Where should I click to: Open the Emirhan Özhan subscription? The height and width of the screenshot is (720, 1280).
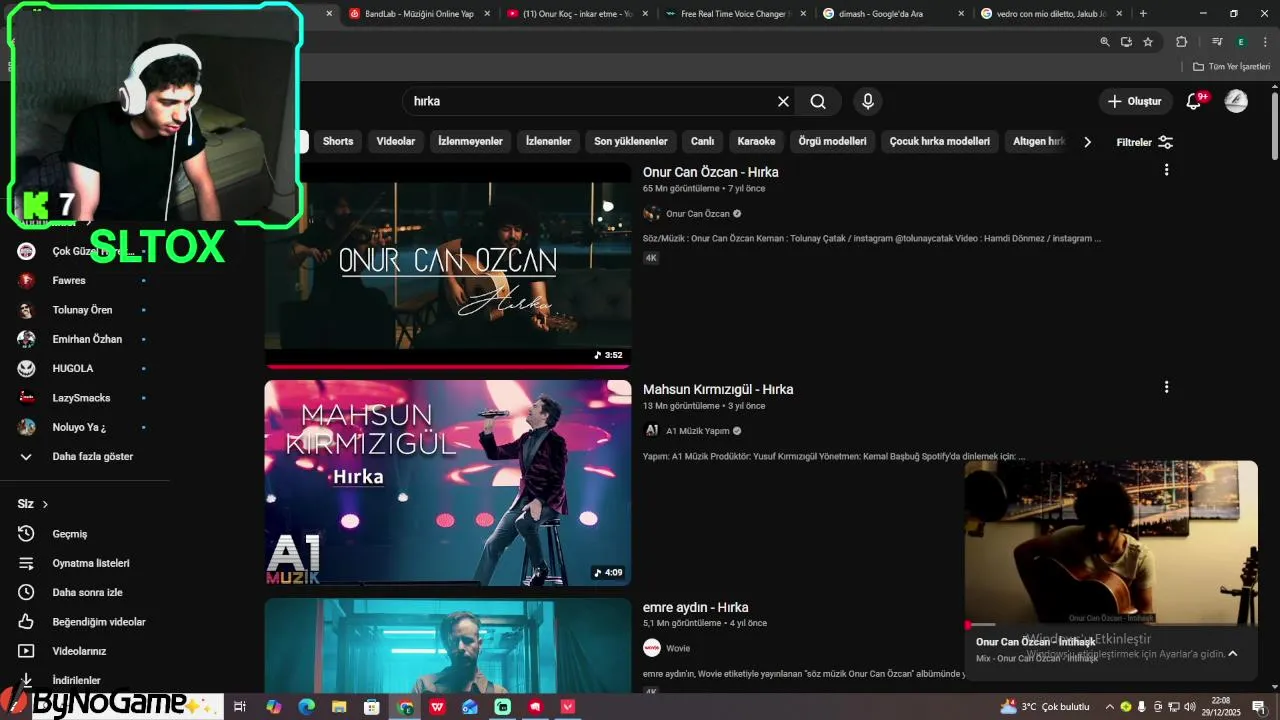tap(85, 339)
